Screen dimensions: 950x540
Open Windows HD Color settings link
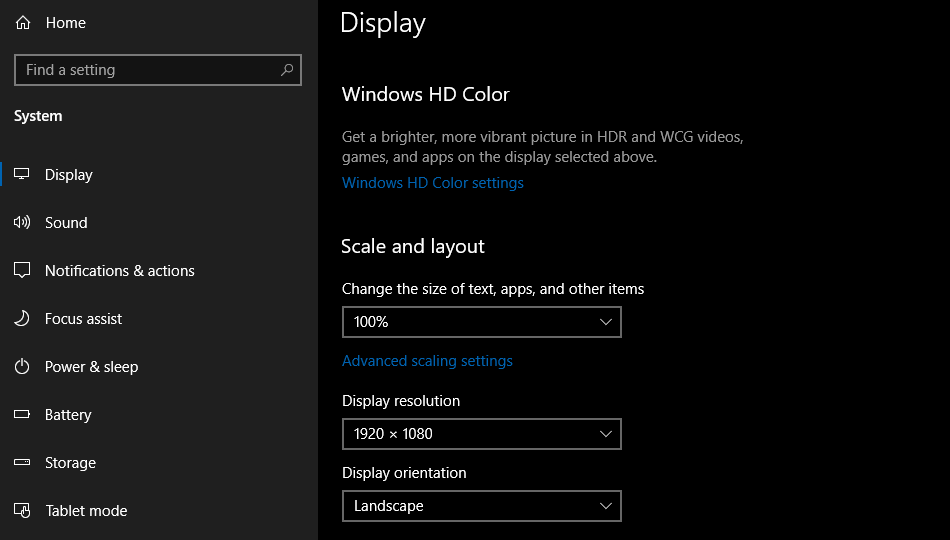pyautogui.click(x=433, y=183)
